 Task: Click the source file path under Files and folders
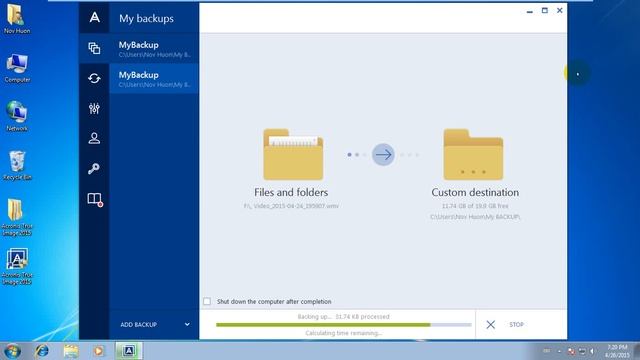click(x=291, y=206)
